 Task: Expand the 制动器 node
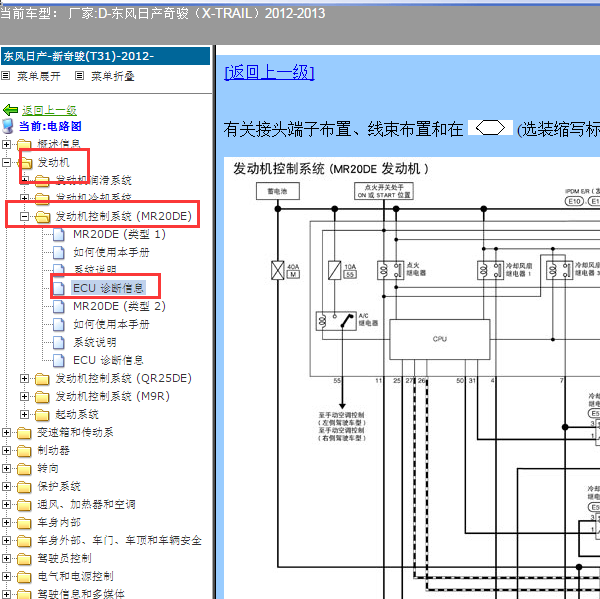6,450
